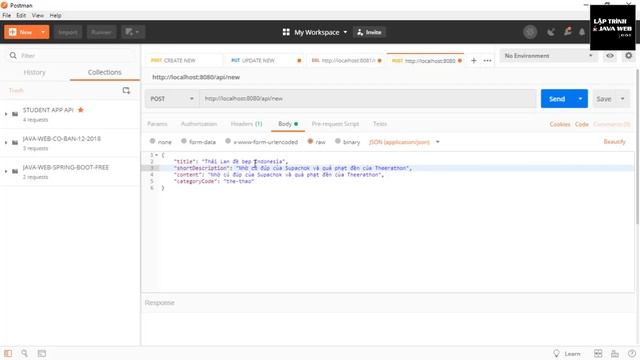This screenshot has width=640, height=360.
Task: Open the Help menu
Action: 56,16
